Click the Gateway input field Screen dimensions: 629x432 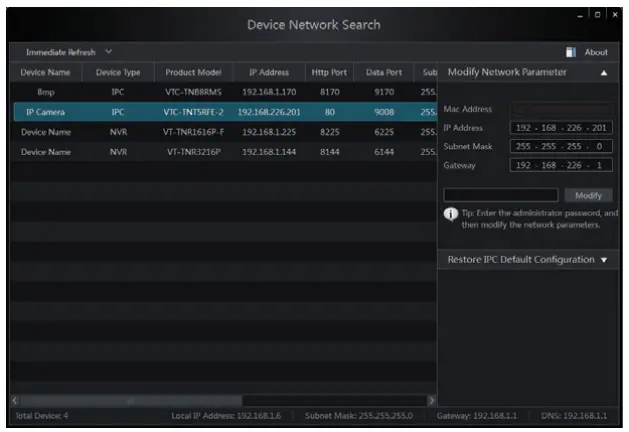(561, 165)
